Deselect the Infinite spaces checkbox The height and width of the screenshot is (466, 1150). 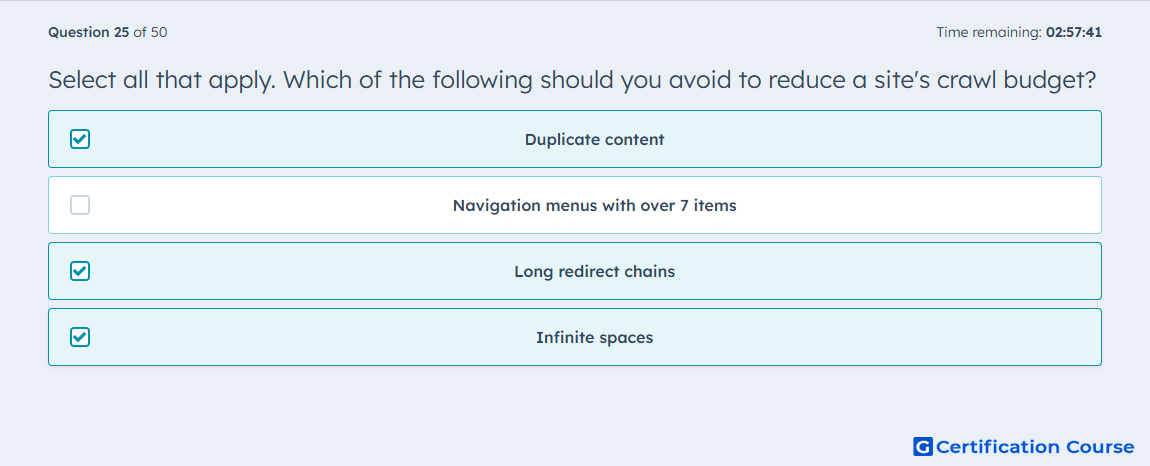point(80,337)
